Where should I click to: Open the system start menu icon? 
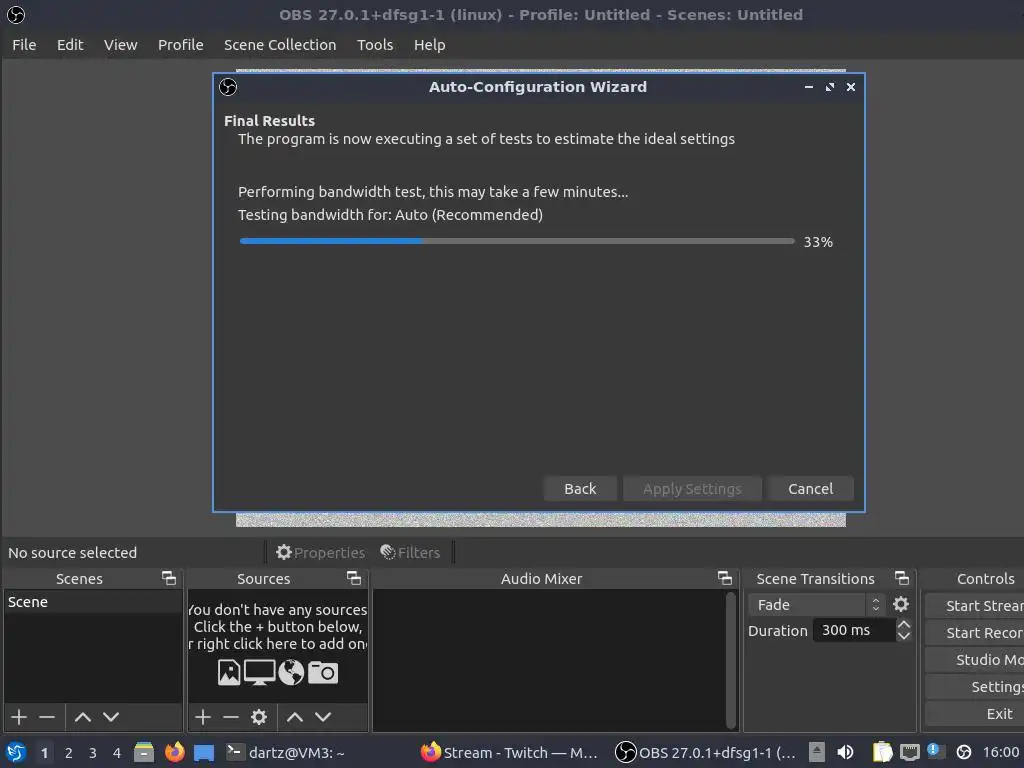pyautogui.click(x=15, y=752)
